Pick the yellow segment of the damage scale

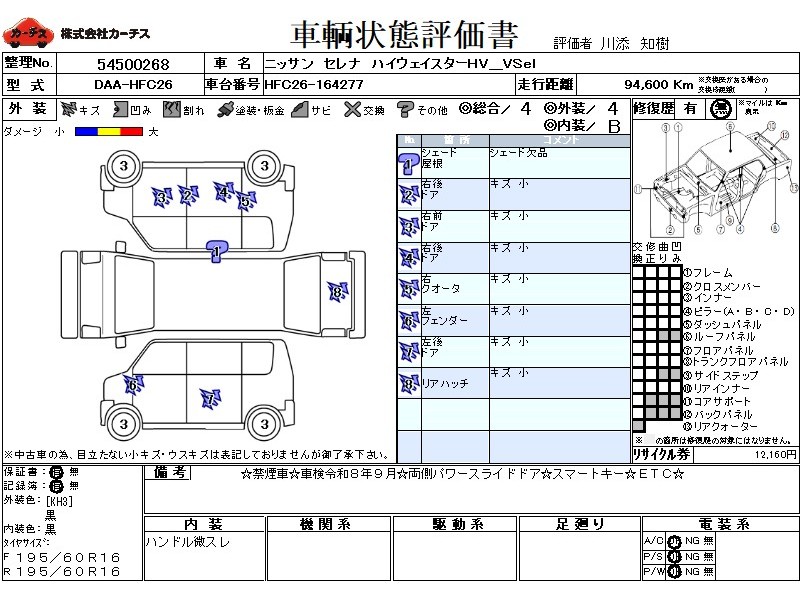click(x=109, y=132)
